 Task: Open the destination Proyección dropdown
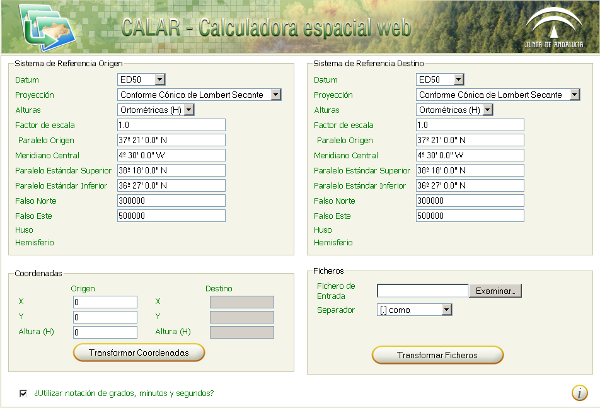[x=498, y=95]
